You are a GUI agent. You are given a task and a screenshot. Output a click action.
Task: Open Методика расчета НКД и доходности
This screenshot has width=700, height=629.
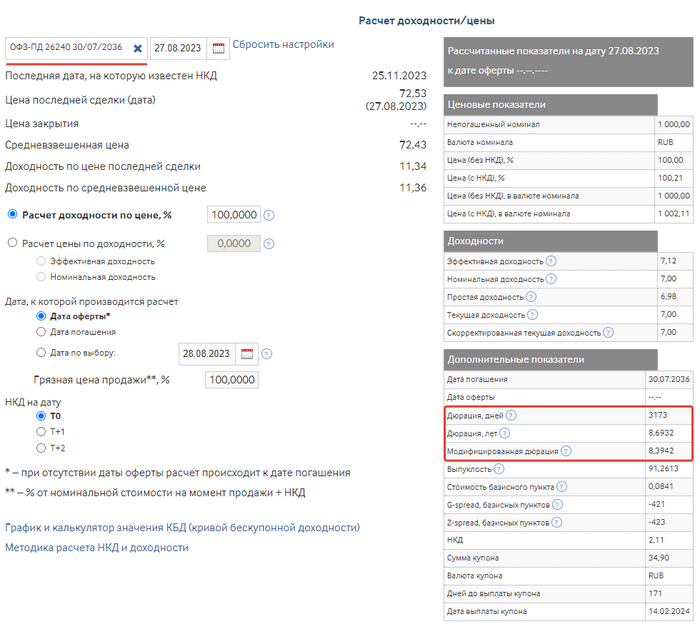[x=96, y=547]
